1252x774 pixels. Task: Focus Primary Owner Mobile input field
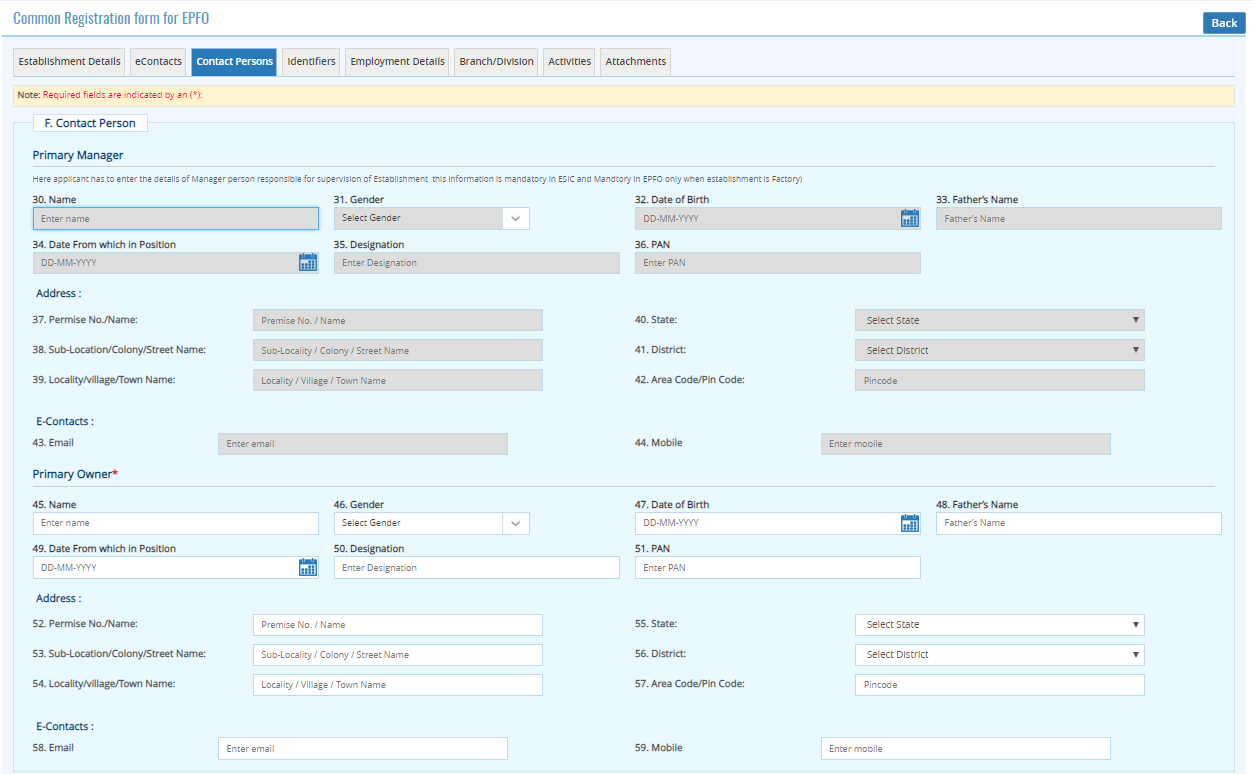click(x=965, y=749)
